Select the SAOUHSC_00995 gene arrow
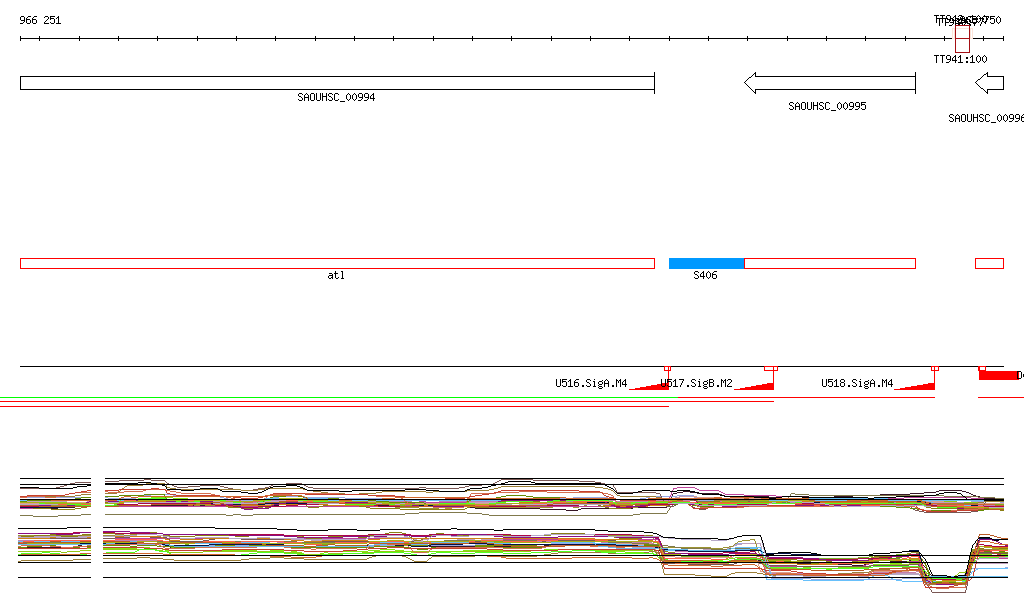Screen dimensions: 1024x611 click(829, 83)
